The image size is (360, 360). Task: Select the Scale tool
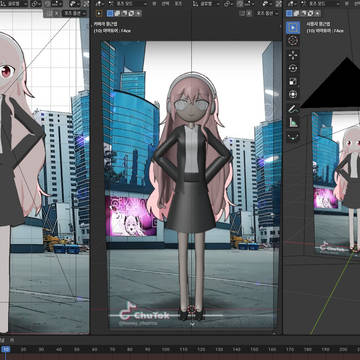pyautogui.click(x=293, y=81)
